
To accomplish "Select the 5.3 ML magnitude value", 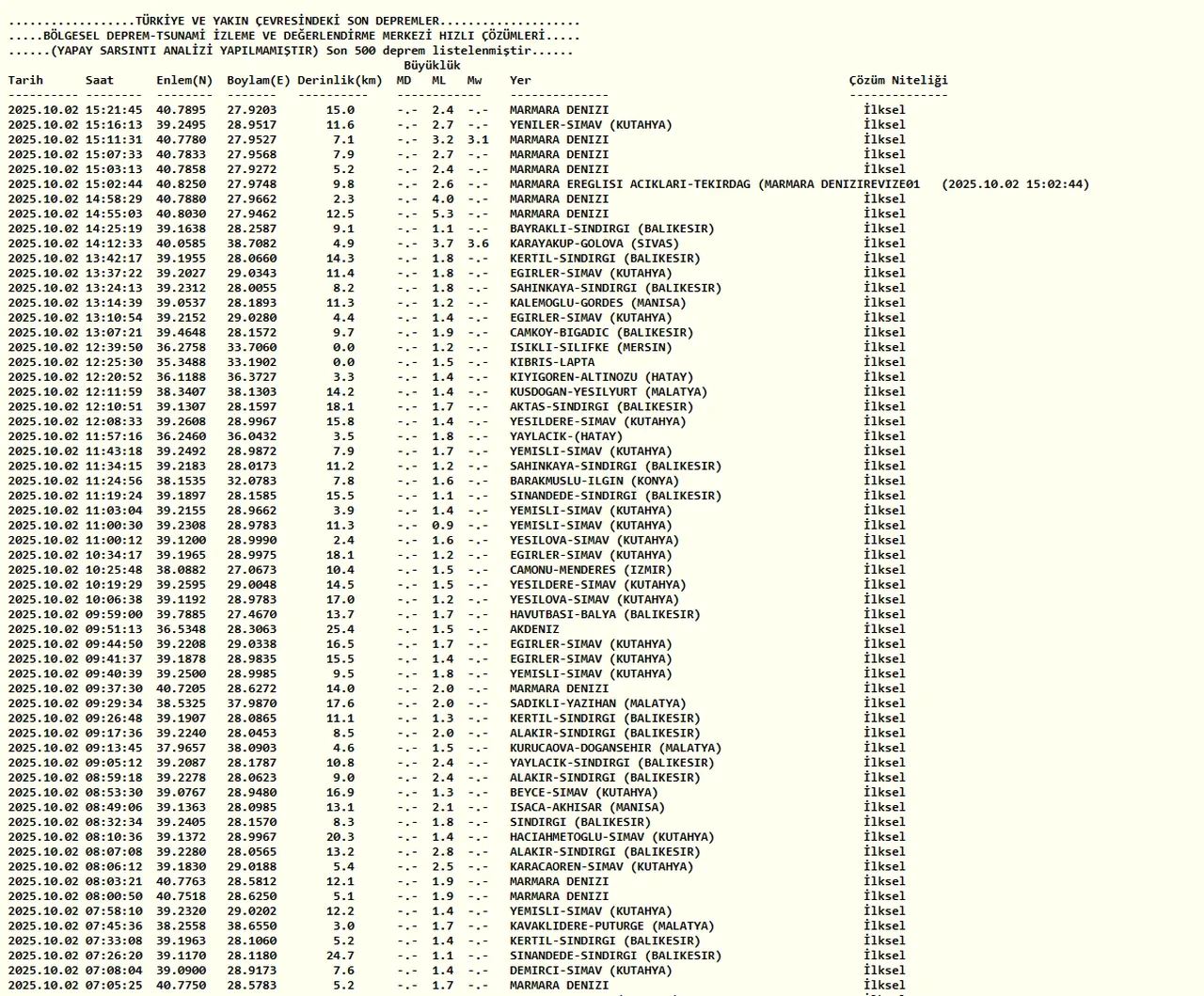I will coord(442,213).
